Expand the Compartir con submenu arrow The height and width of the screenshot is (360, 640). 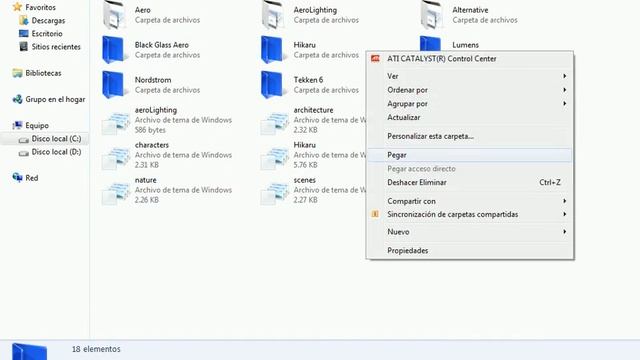click(564, 201)
